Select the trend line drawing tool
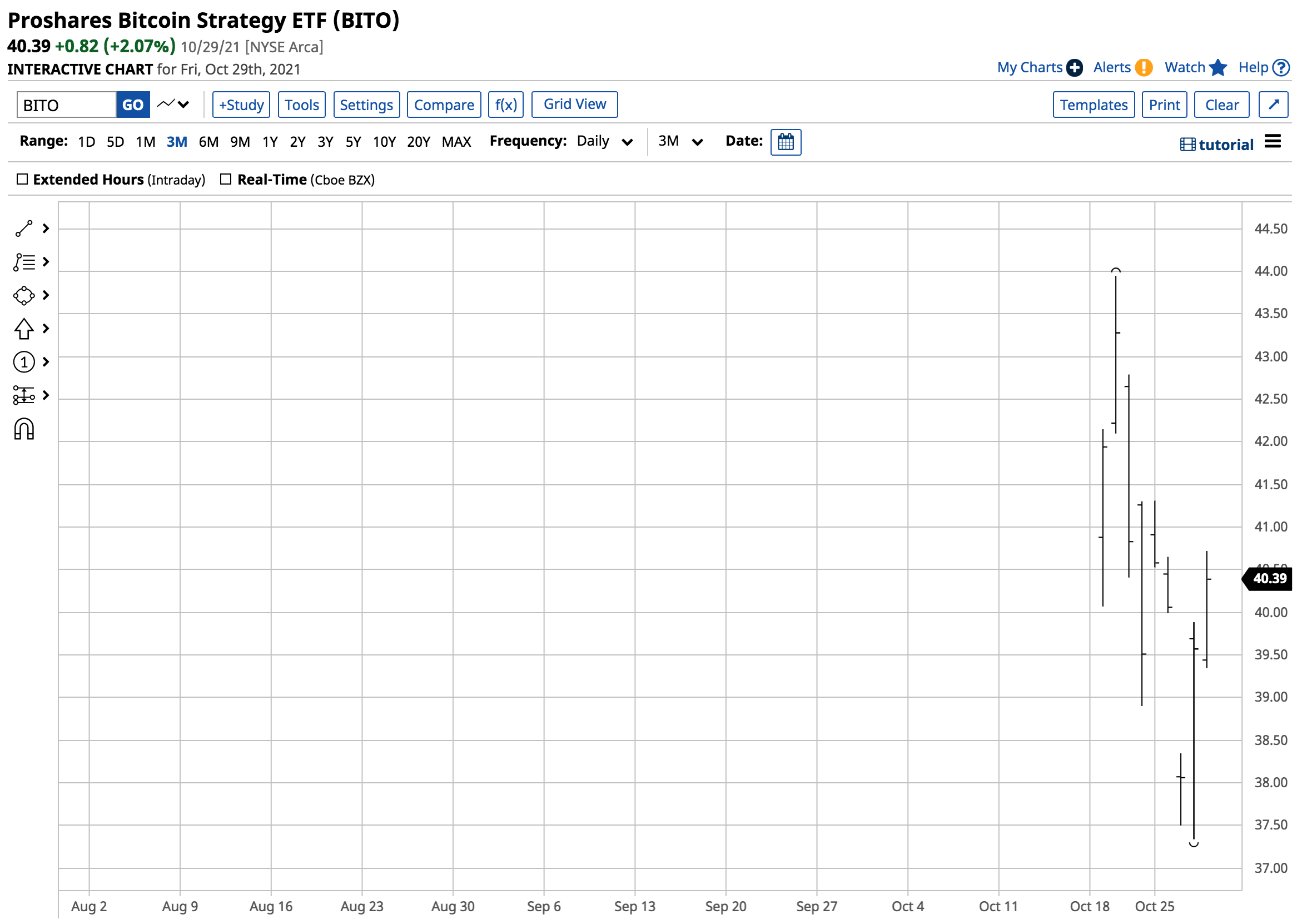 pos(24,228)
